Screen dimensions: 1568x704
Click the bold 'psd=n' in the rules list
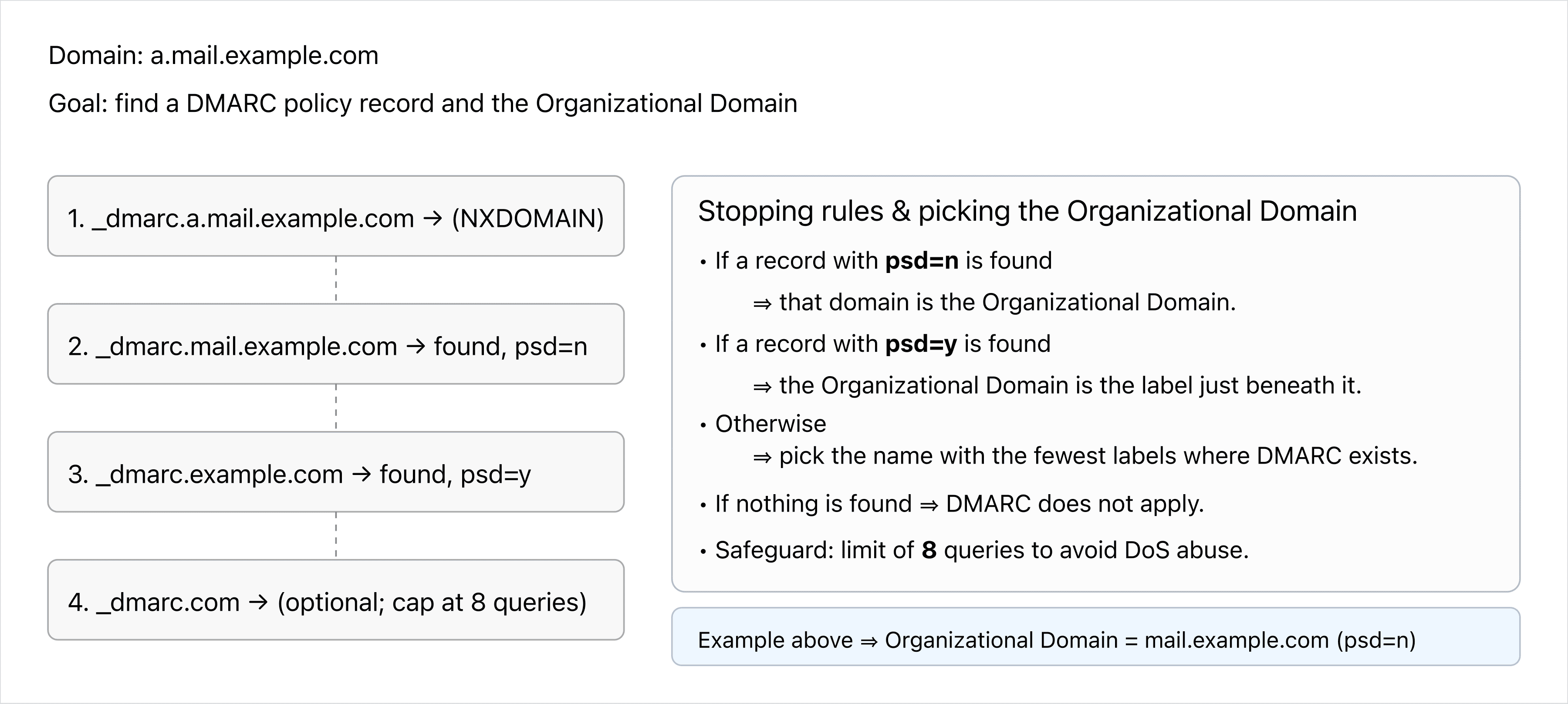click(x=922, y=260)
